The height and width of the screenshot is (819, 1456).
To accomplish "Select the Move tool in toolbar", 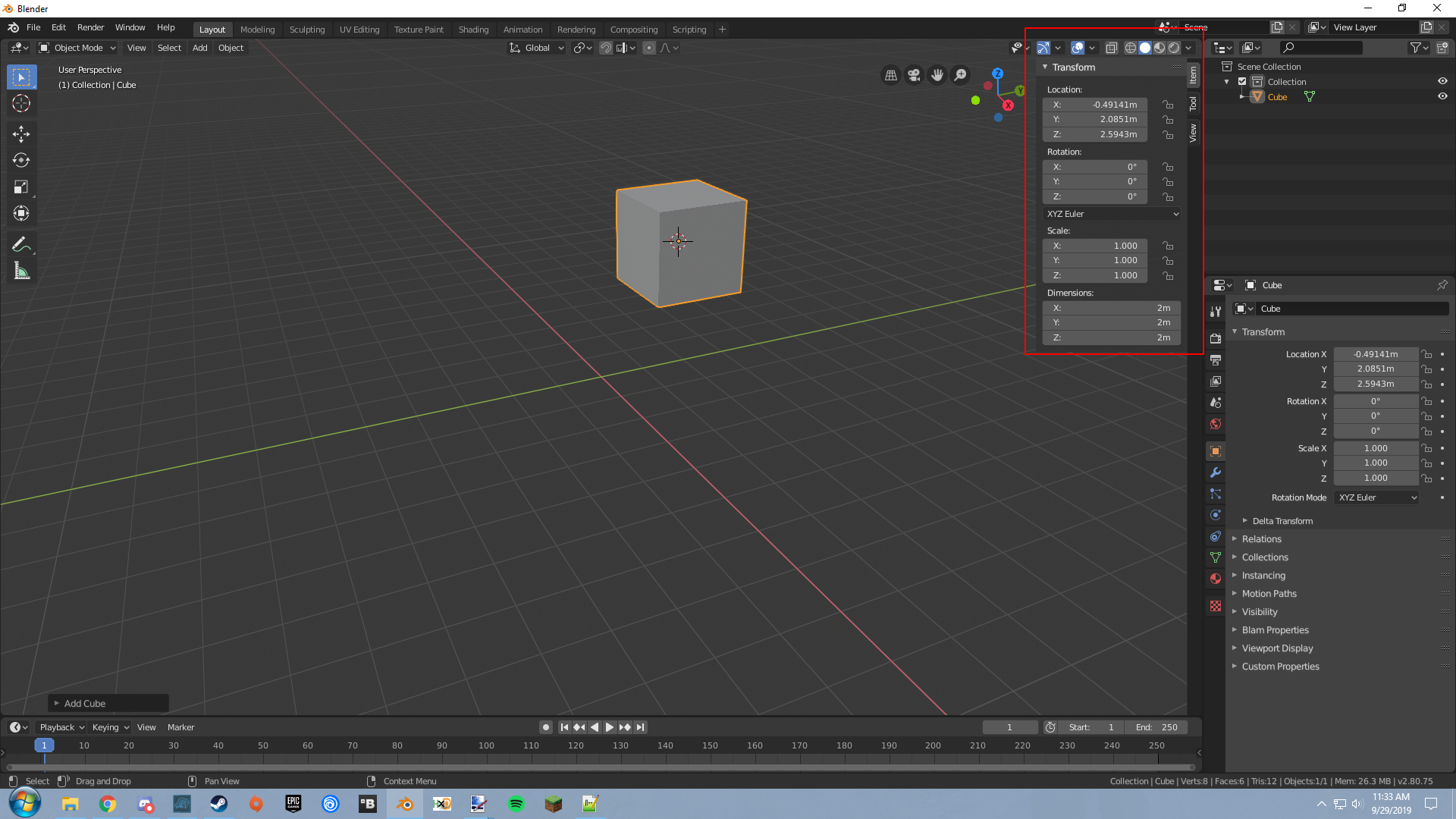I will click(x=21, y=134).
